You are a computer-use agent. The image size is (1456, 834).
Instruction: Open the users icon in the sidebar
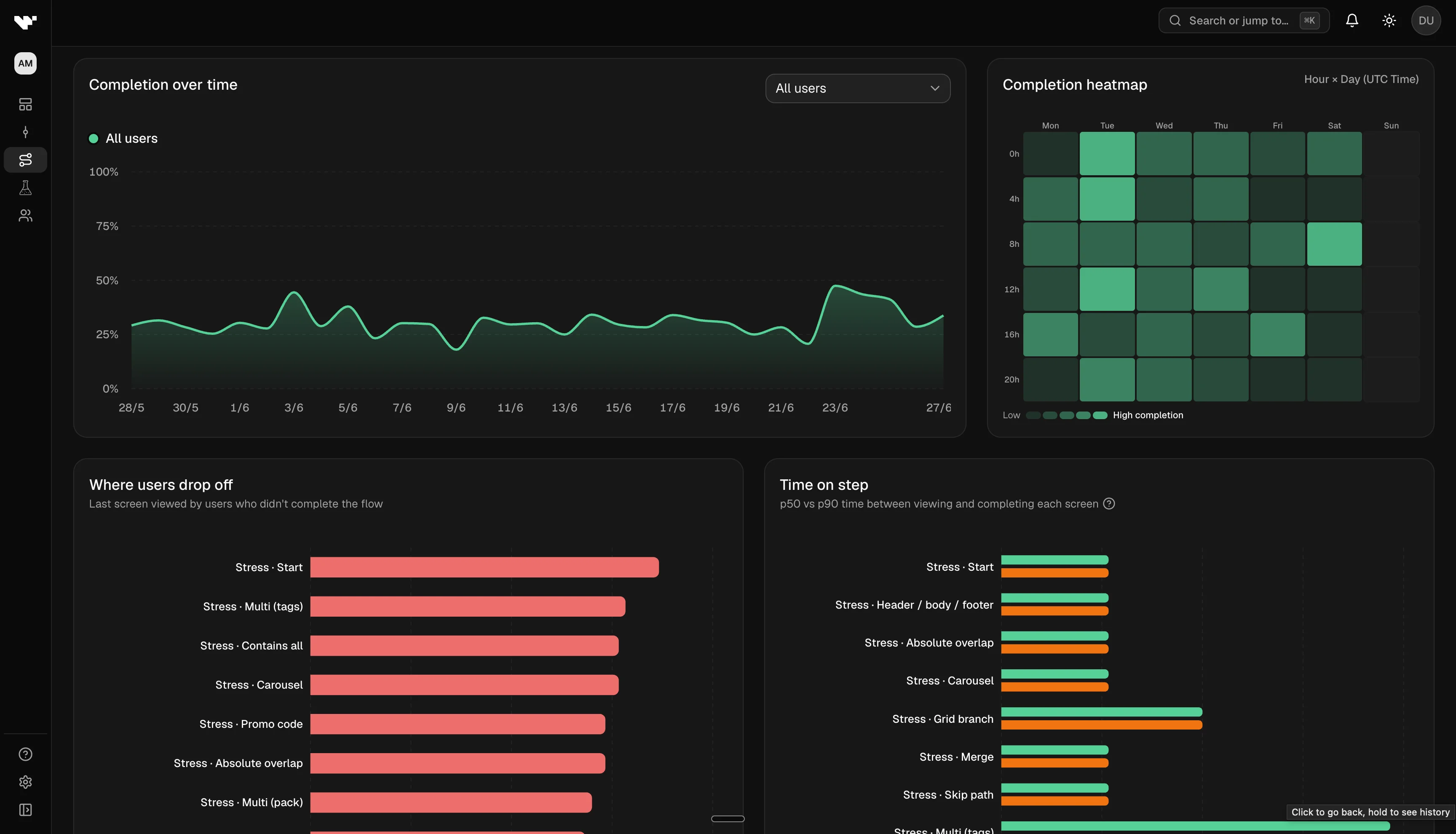pyautogui.click(x=25, y=215)
